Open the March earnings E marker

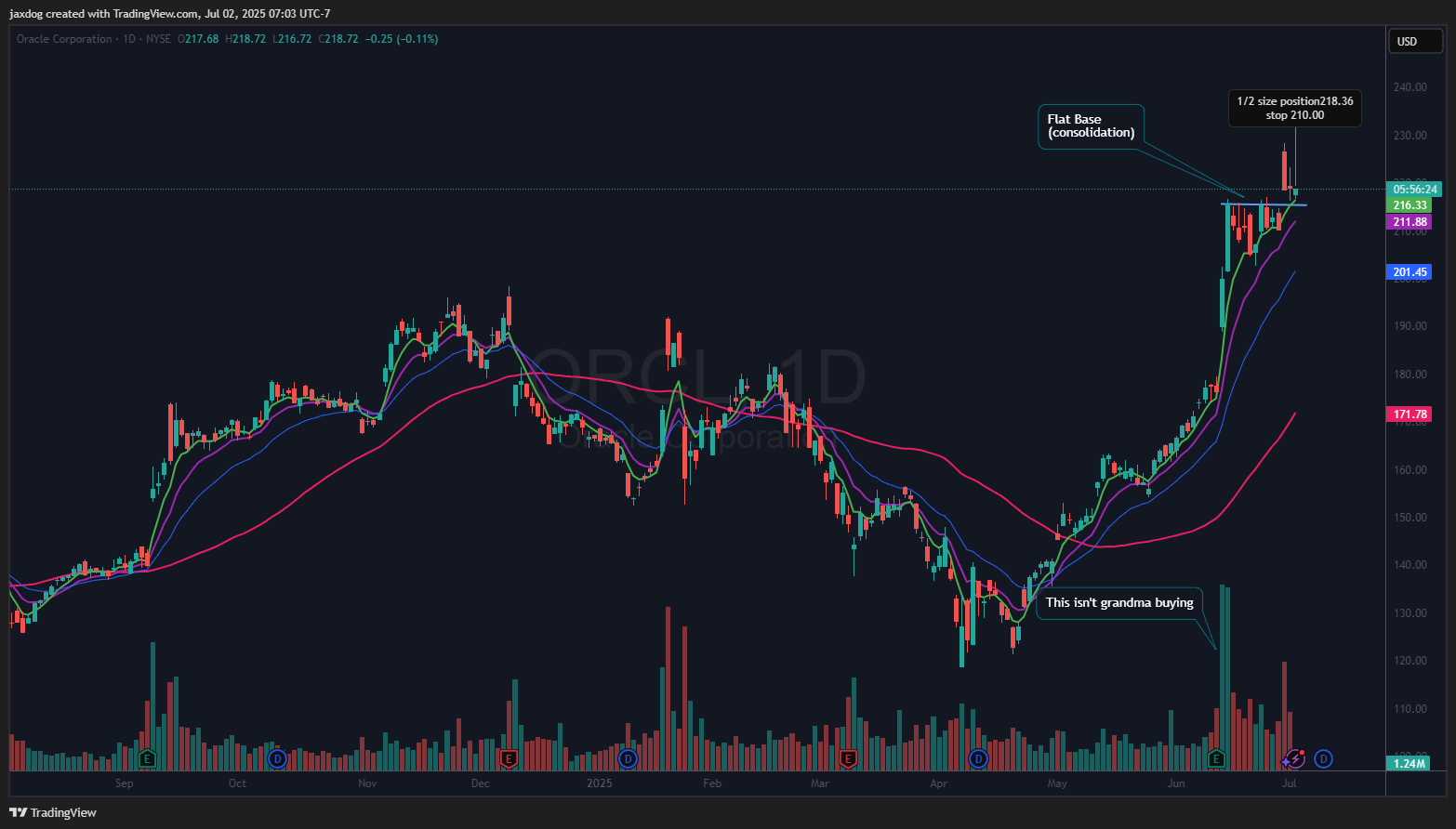click(847, 759)
